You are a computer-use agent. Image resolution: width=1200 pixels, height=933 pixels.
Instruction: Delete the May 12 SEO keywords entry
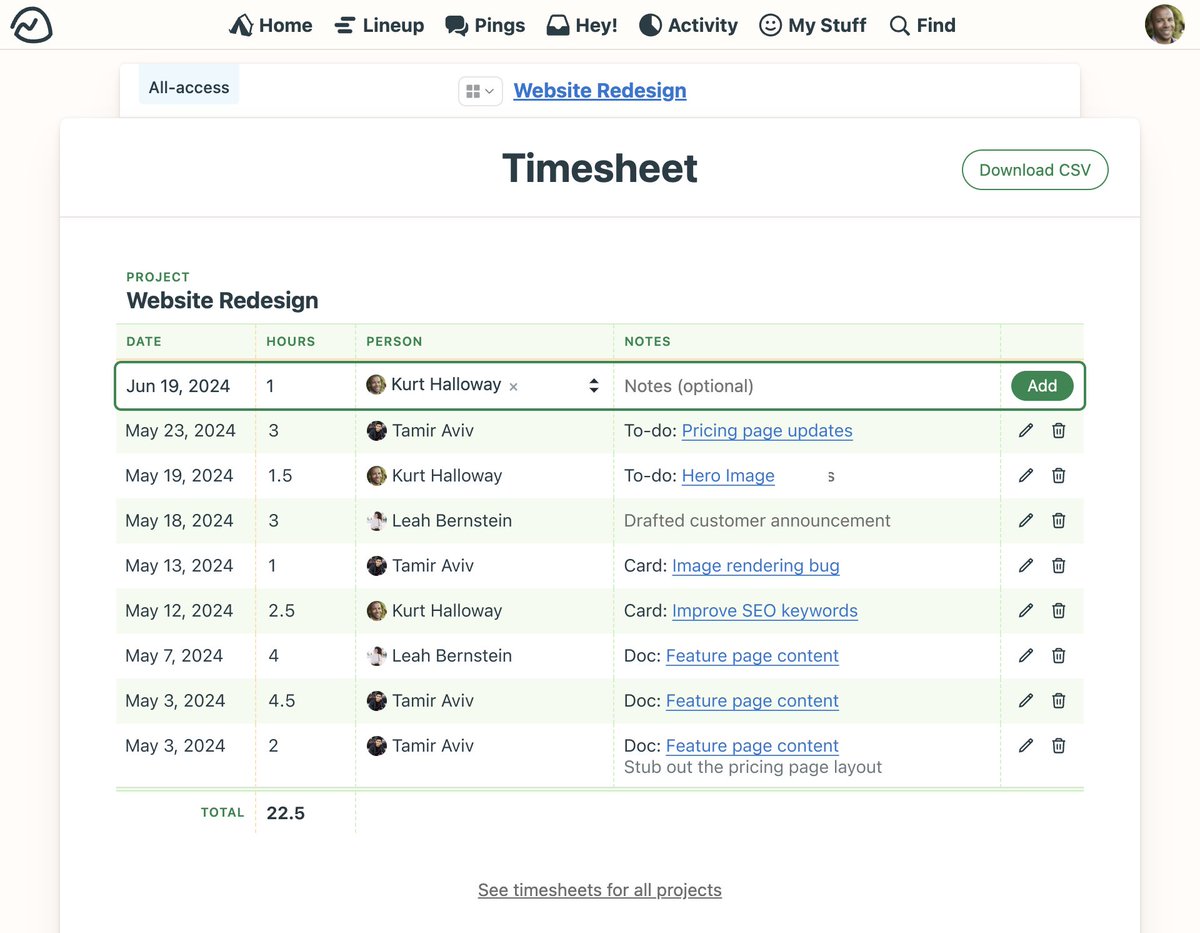(x=1059, y=611)
